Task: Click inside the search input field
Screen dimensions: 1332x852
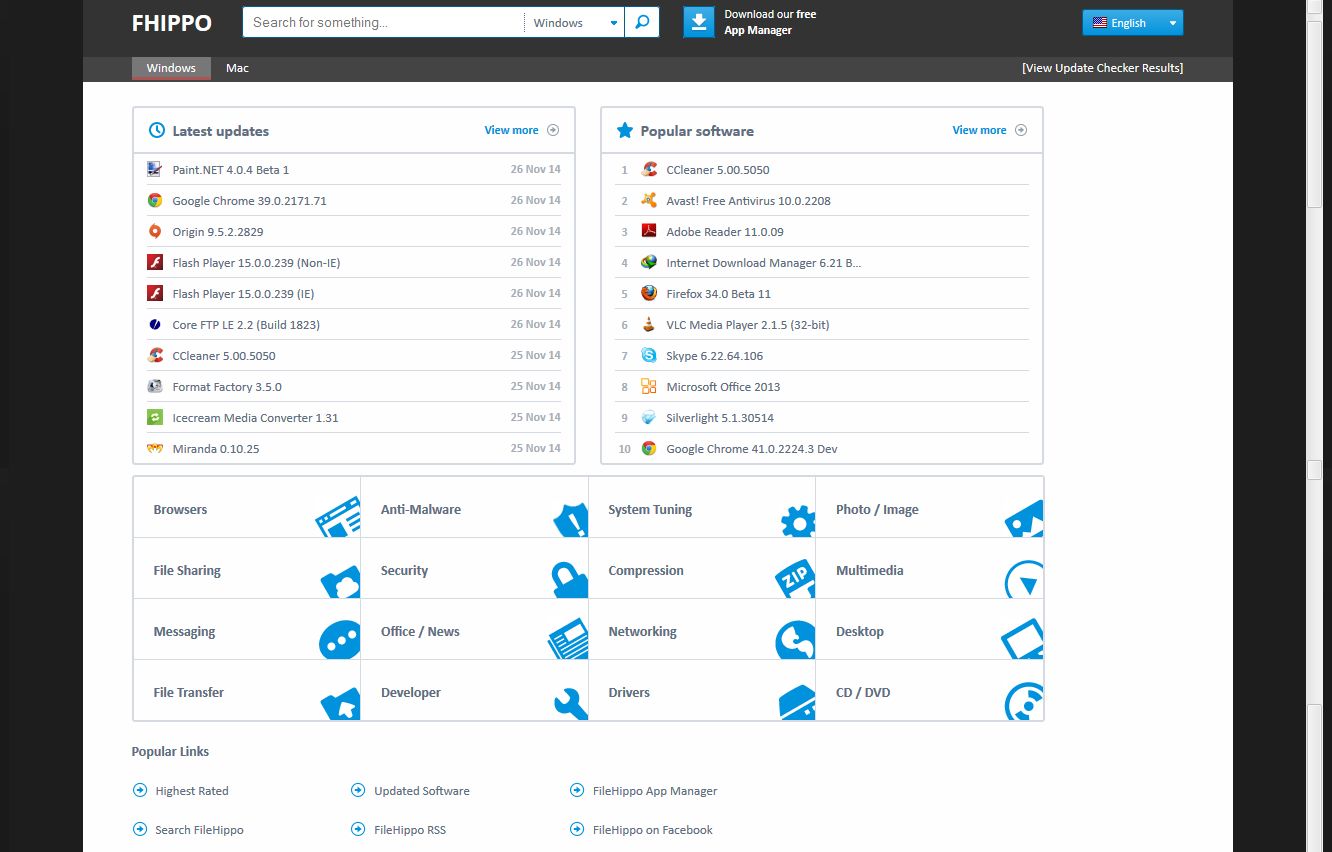Action: [380, 21]
